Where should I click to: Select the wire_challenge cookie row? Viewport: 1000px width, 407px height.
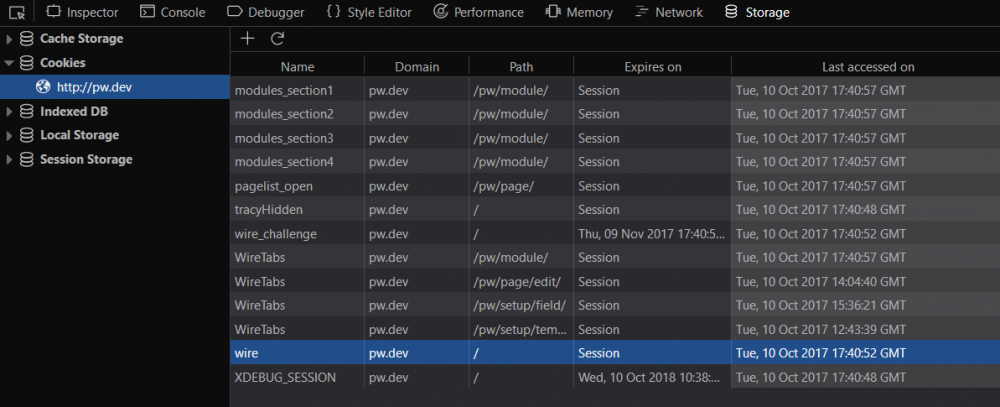[275, 234]
